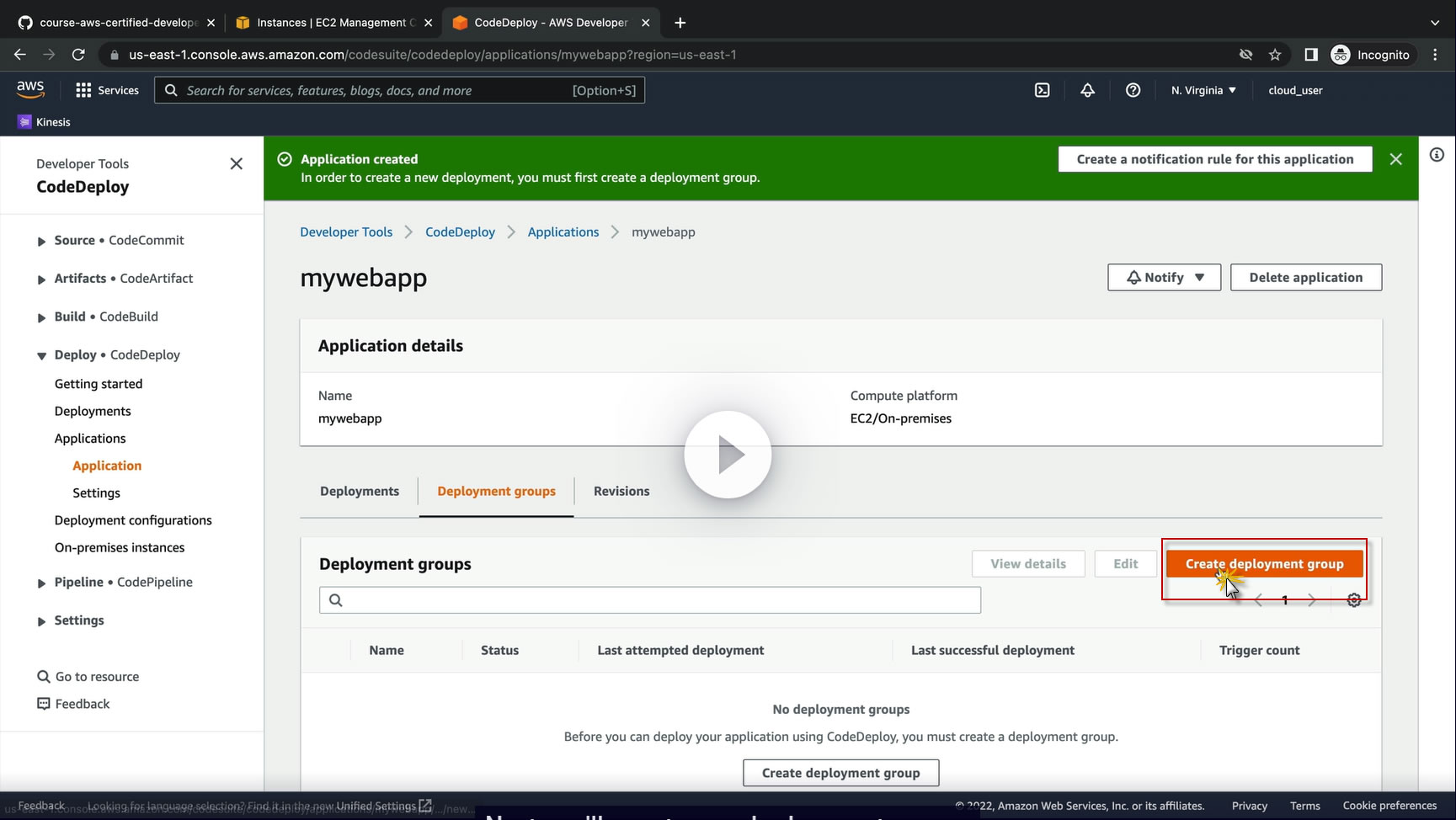
Task: Click the tracking protection eye icon
Action: (1245, 55)
